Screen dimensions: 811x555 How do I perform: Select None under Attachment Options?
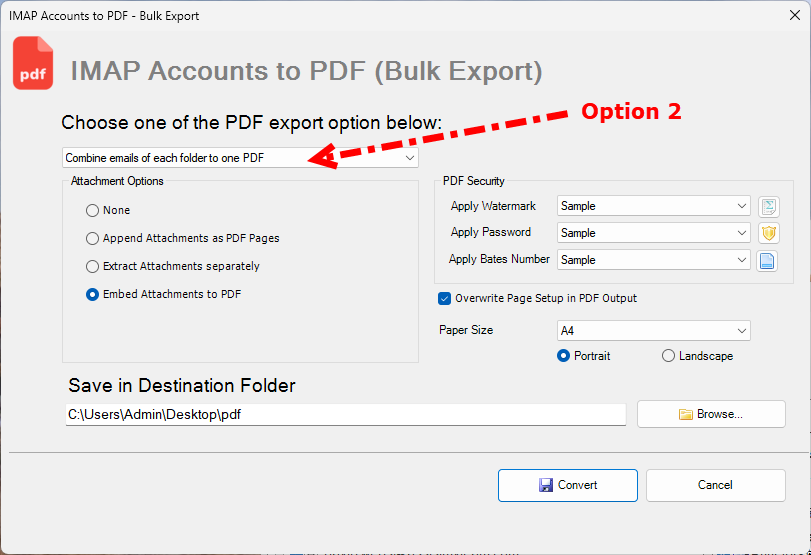93,211
